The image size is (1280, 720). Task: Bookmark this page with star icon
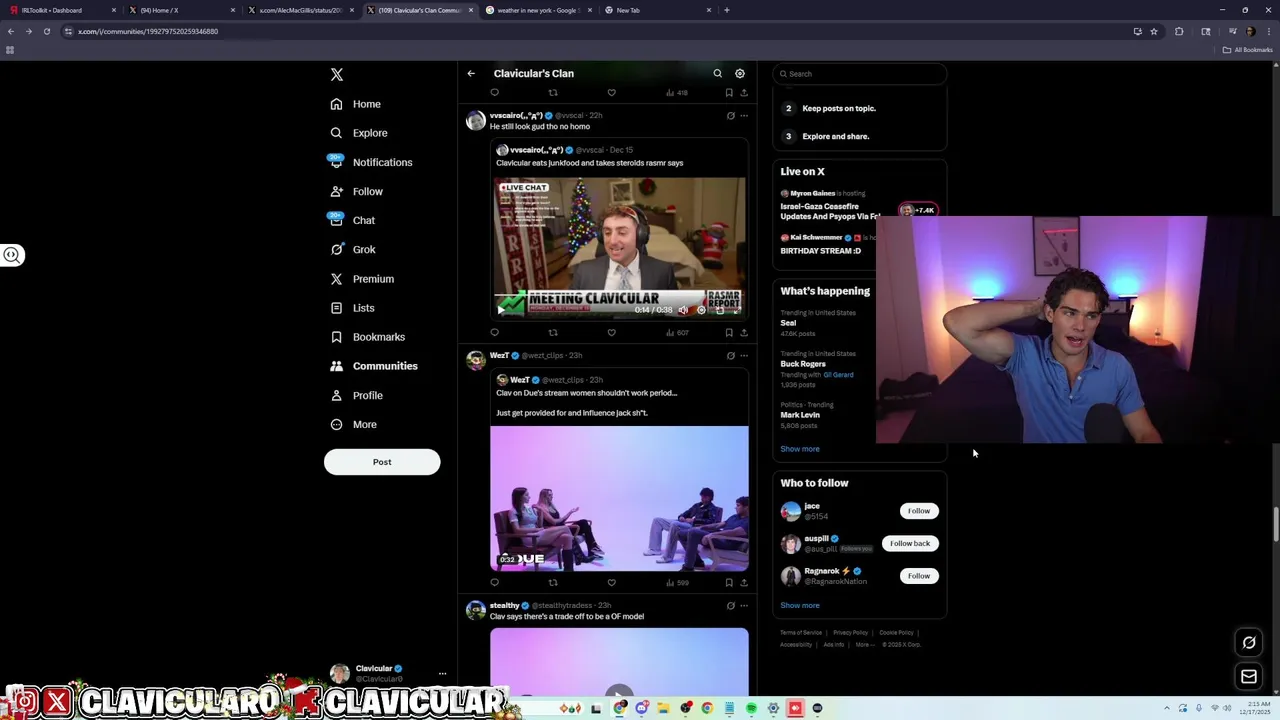pos(1154,31)
